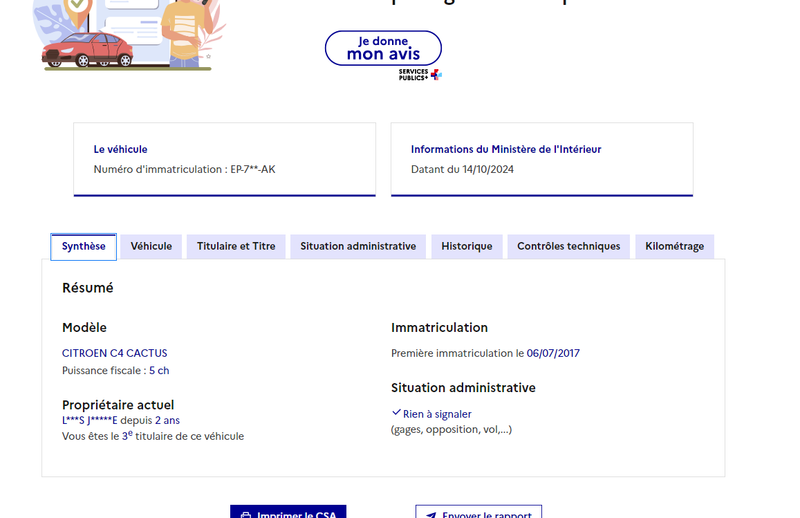Click the '5 ch' fiscal power value
The height and width of the screenshot is (518, 800).
(159, 371)
